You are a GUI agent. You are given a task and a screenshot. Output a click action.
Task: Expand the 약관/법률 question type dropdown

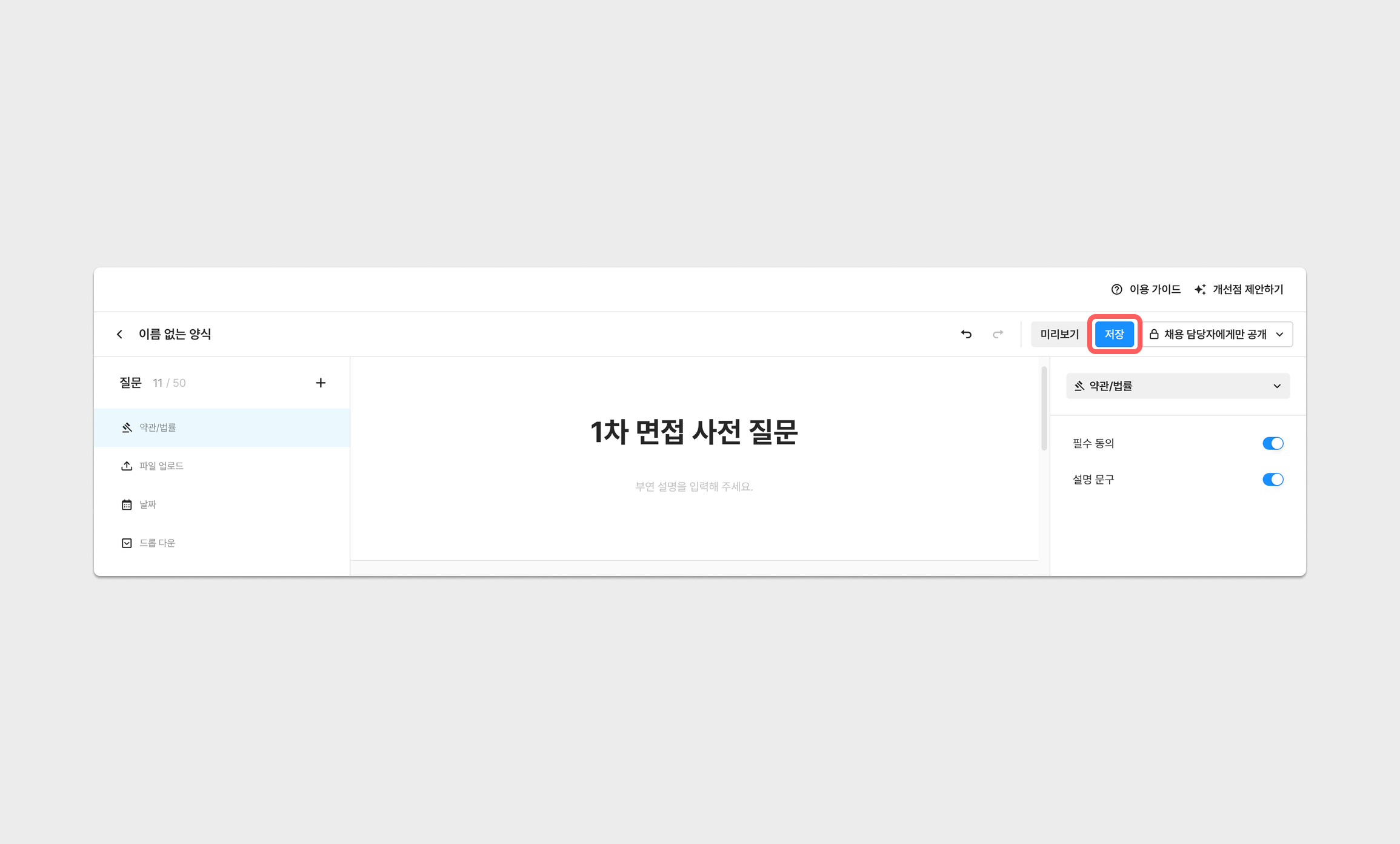1178,386
